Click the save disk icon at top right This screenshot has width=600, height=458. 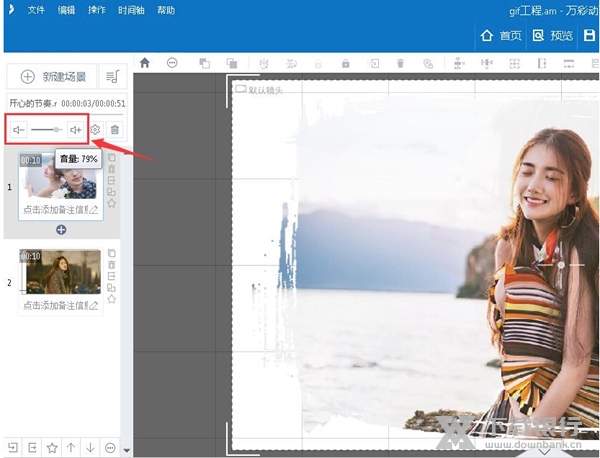[589, 35]
